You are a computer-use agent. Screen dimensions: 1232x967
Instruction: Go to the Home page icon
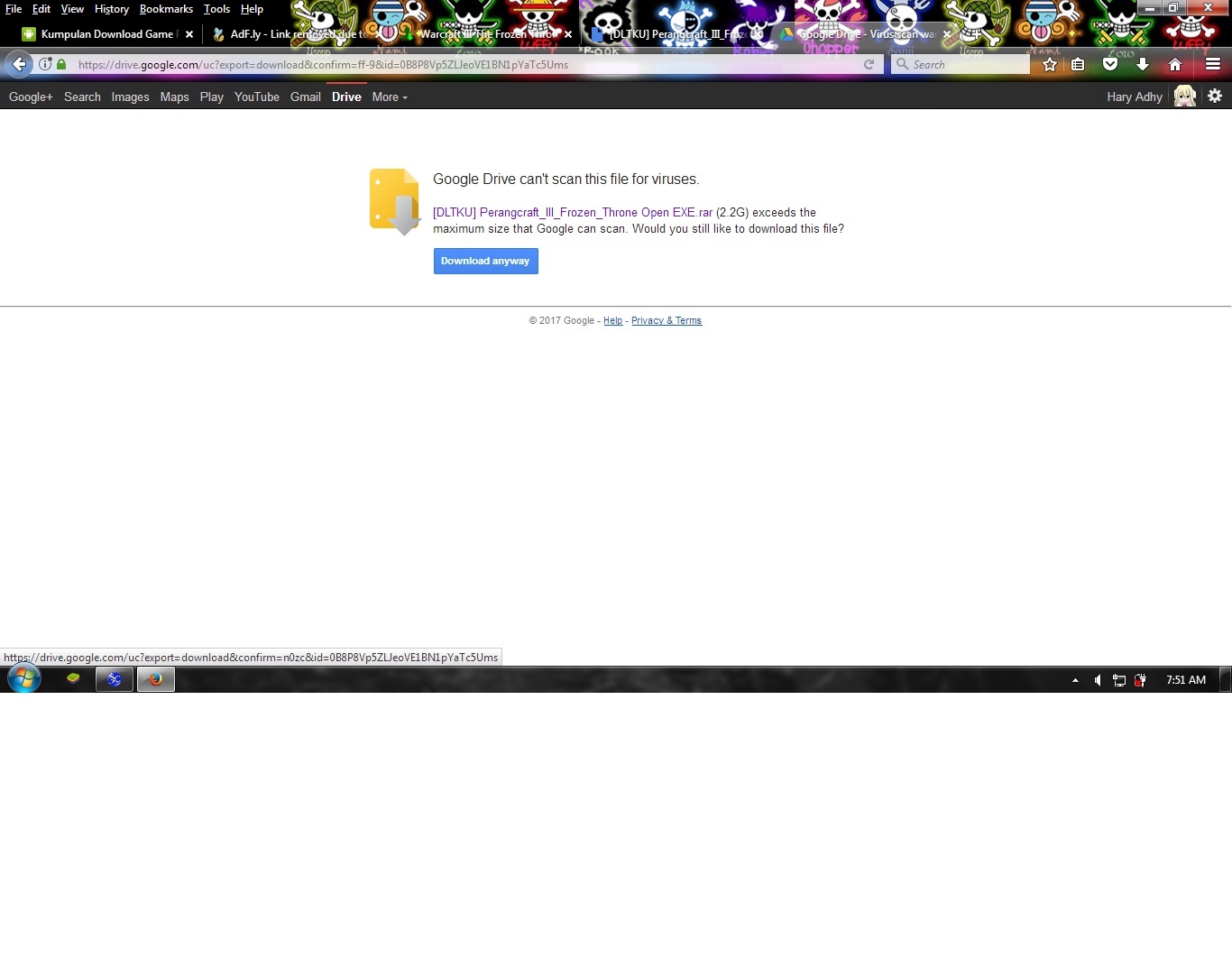[x=1175, y=64]
